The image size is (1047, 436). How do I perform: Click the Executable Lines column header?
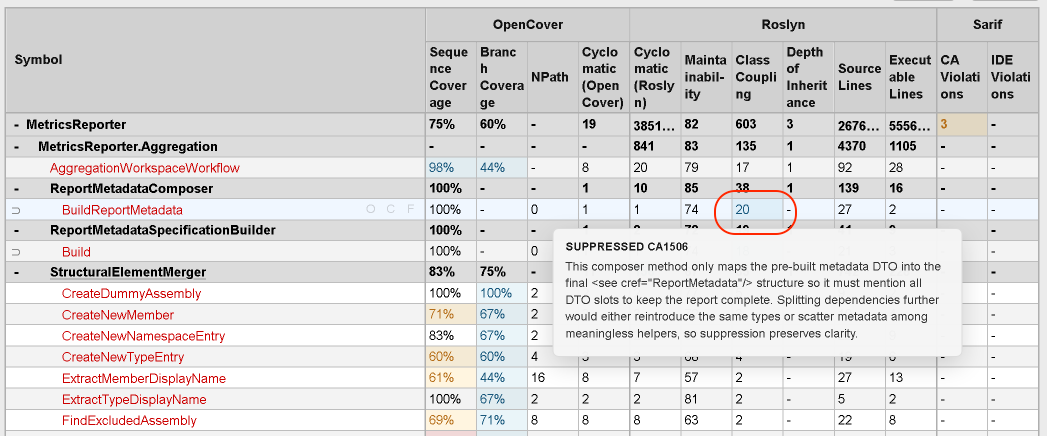tap(909, 77)
